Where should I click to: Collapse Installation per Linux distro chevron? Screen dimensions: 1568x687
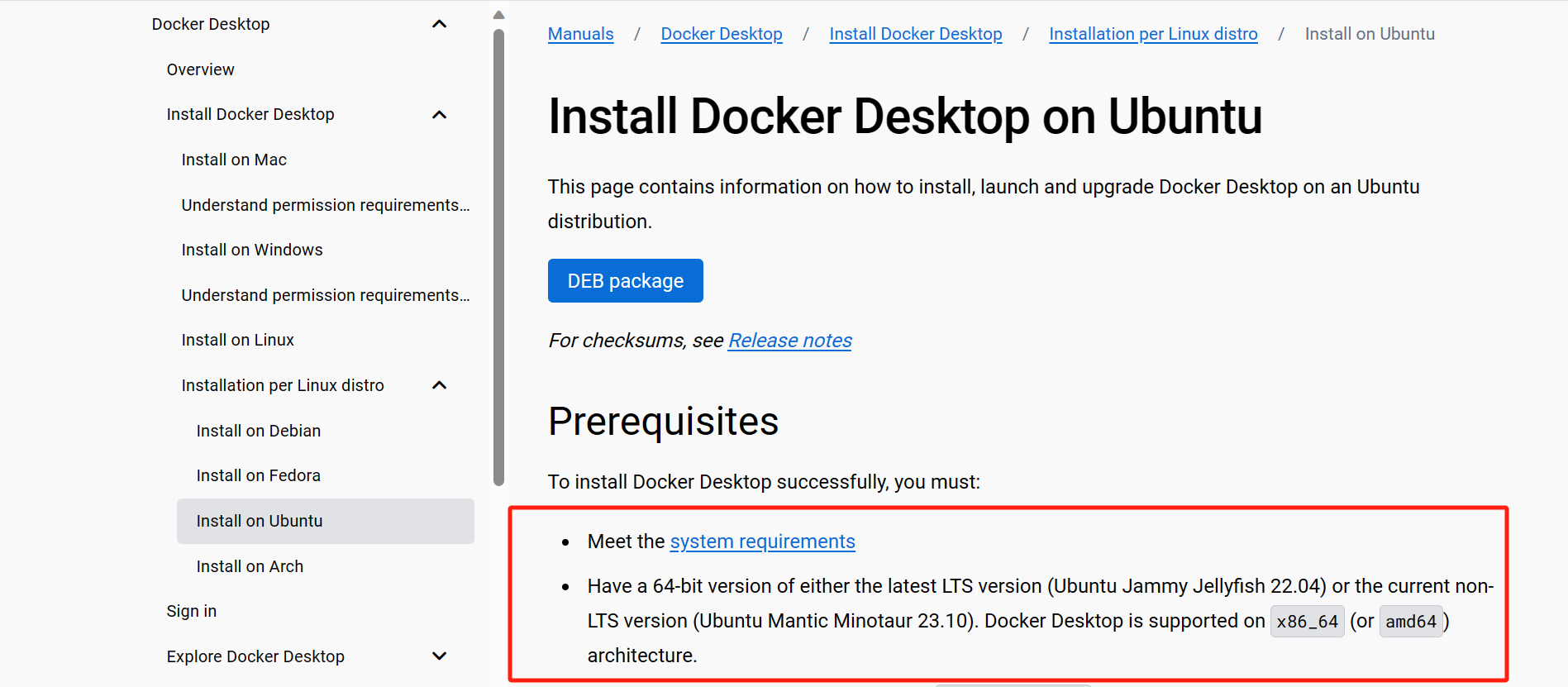click(440, 385)
